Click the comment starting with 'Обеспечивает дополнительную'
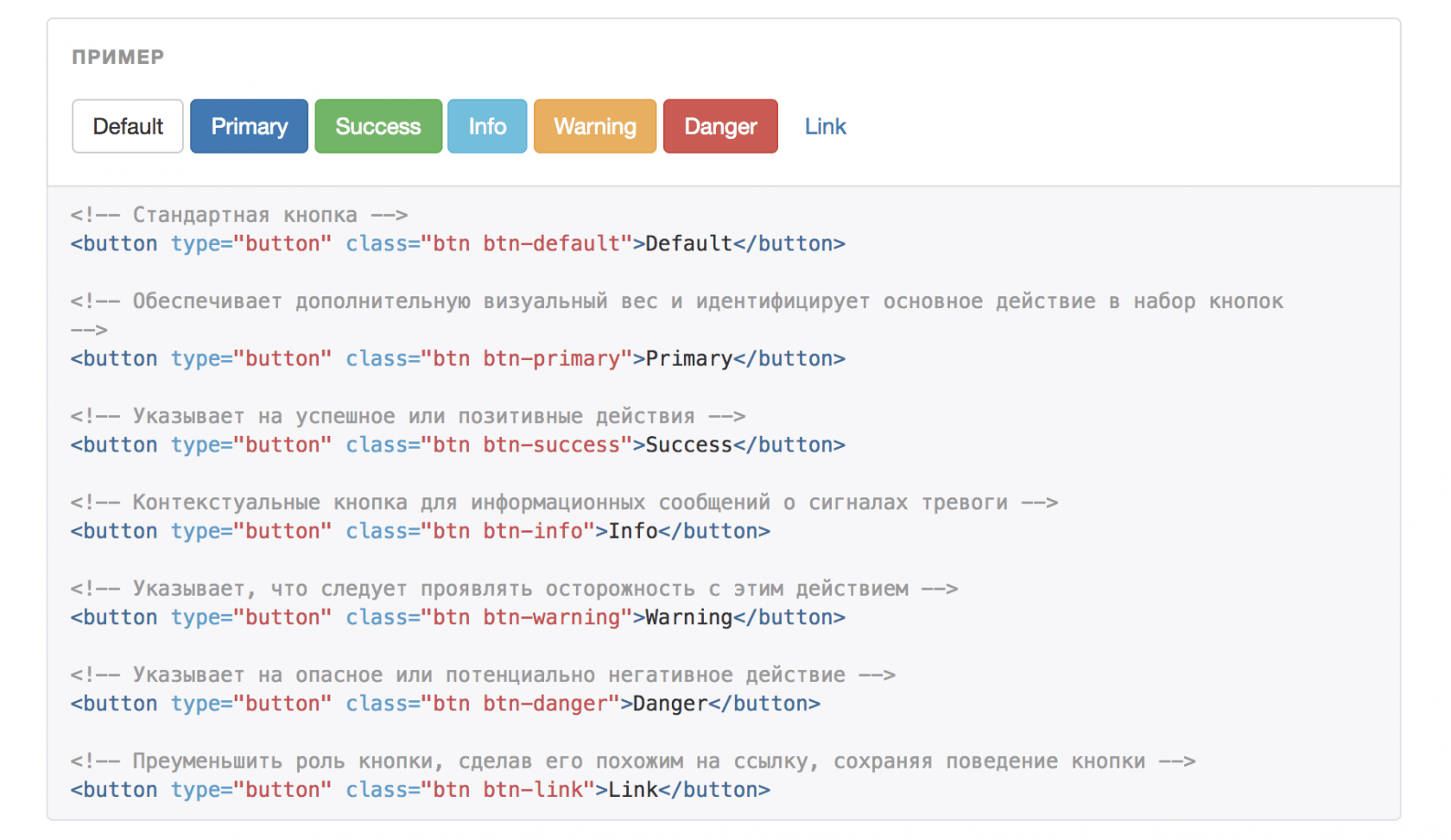Image resolution: width=1451 pixels, height=840 pixels. [x=677, y=315]
